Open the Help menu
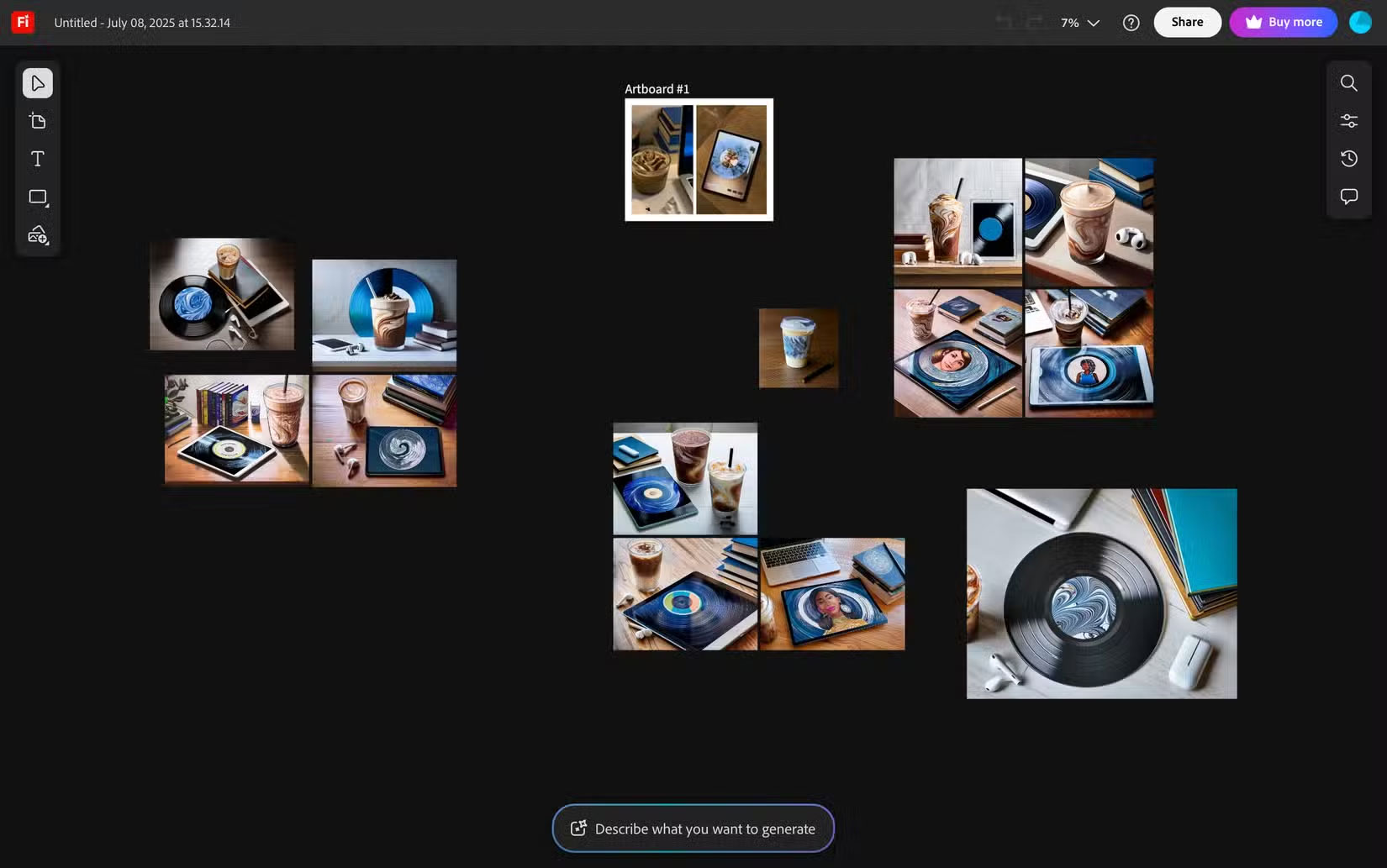1387x868 pixels. [1131, 22]
